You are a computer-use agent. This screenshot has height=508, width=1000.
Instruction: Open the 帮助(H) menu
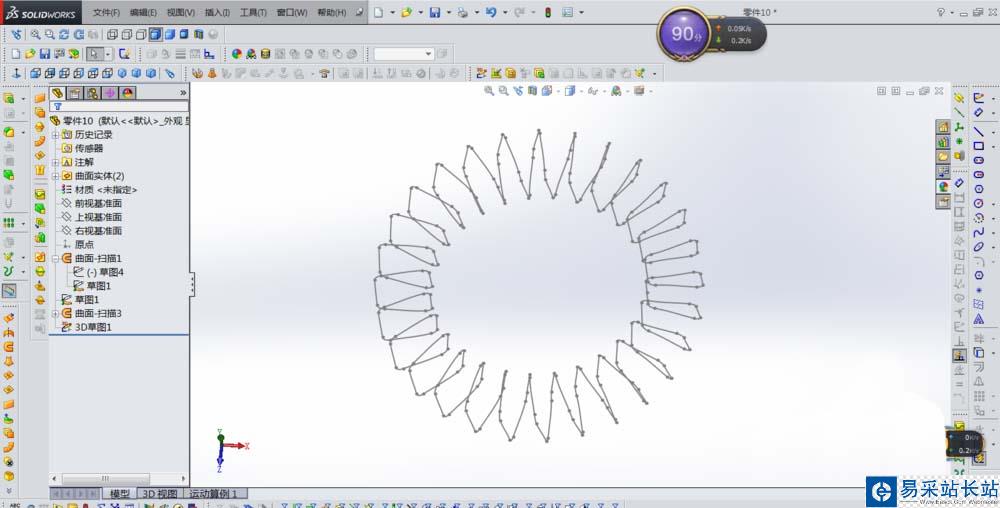click(332, 12)
